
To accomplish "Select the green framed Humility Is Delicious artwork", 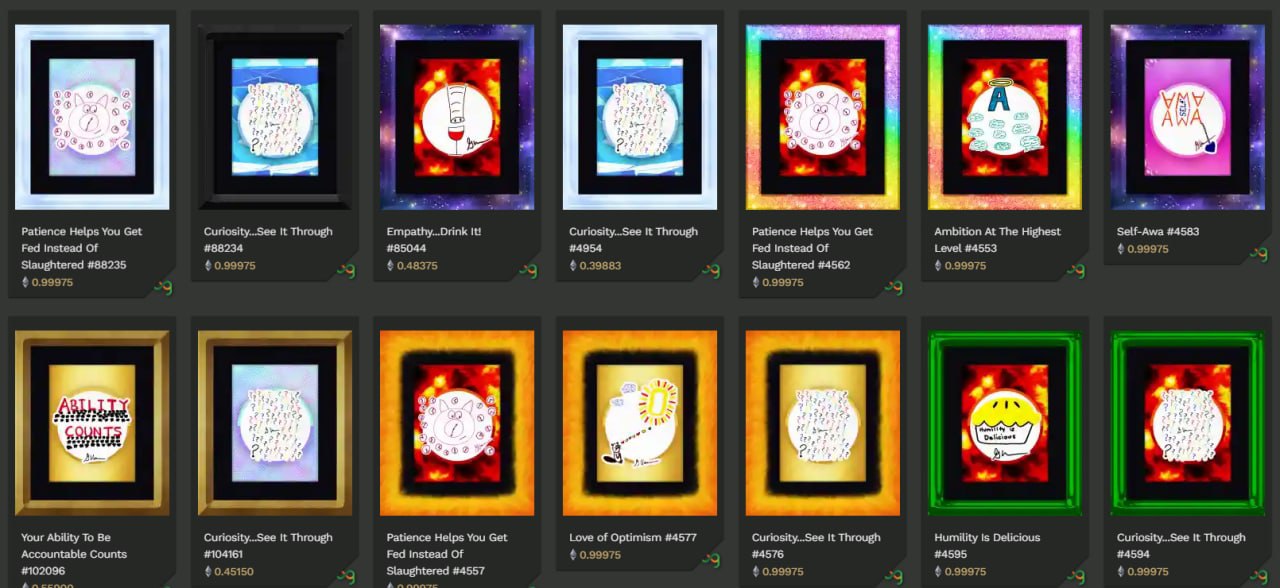I will [x=1005, y=423].
